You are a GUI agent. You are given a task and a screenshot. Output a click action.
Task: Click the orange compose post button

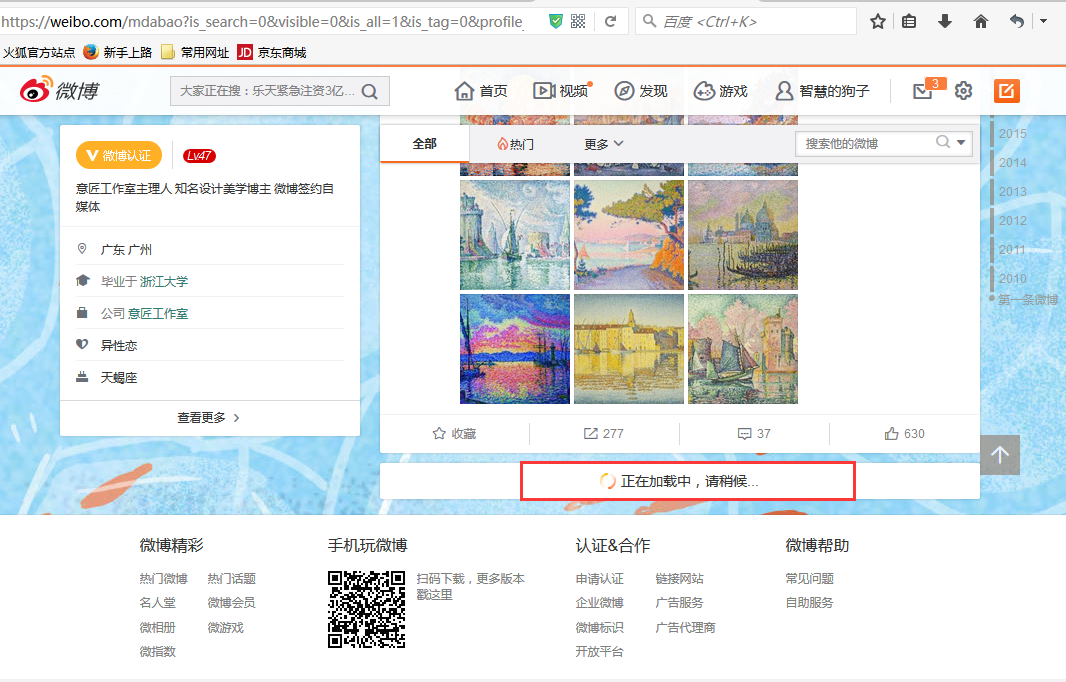coord(1007,90)
